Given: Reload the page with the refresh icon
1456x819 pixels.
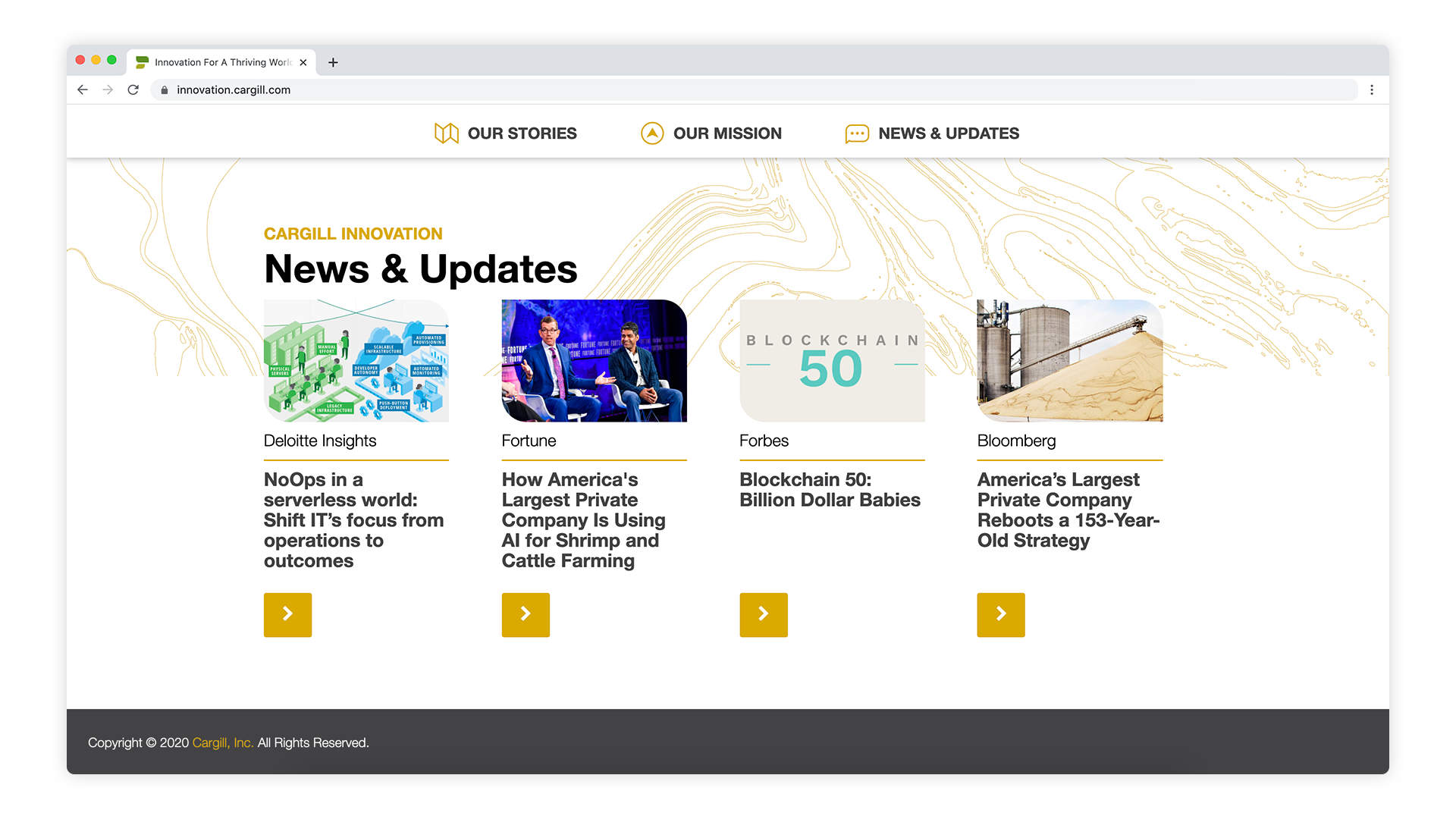Looking at the screenshot, I should point(133,89).
